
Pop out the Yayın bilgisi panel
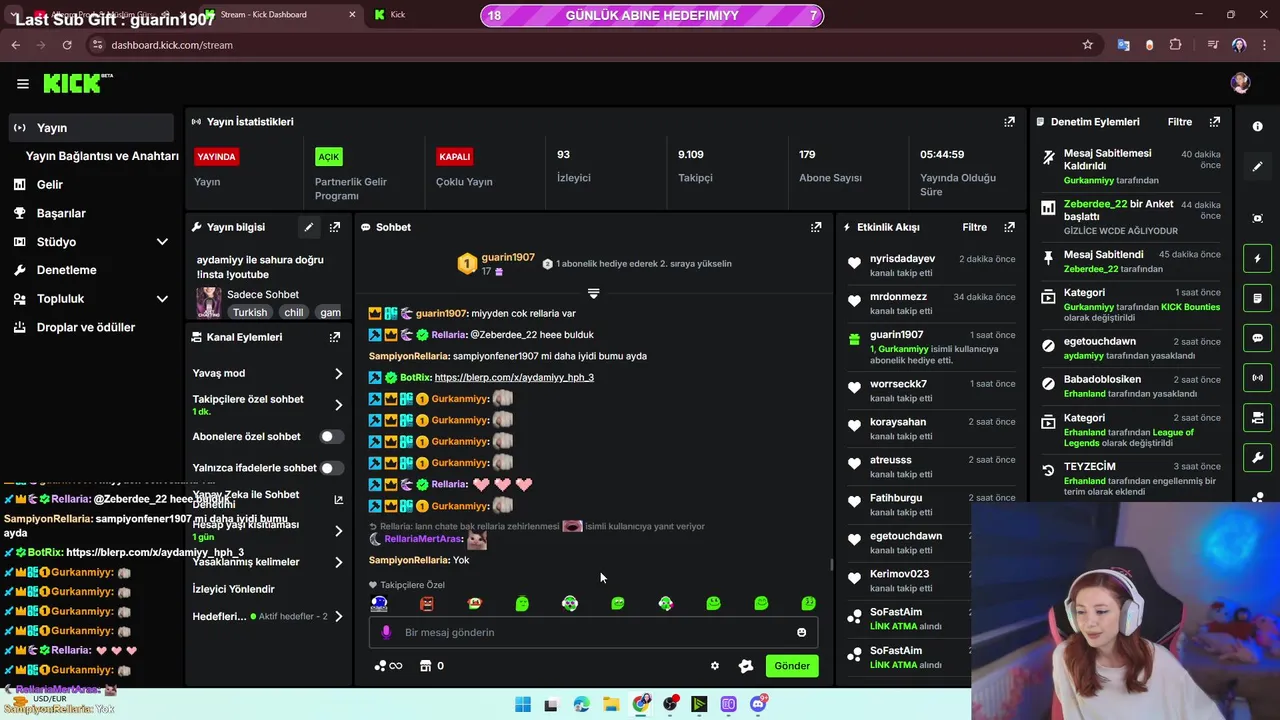coord(335,227)
